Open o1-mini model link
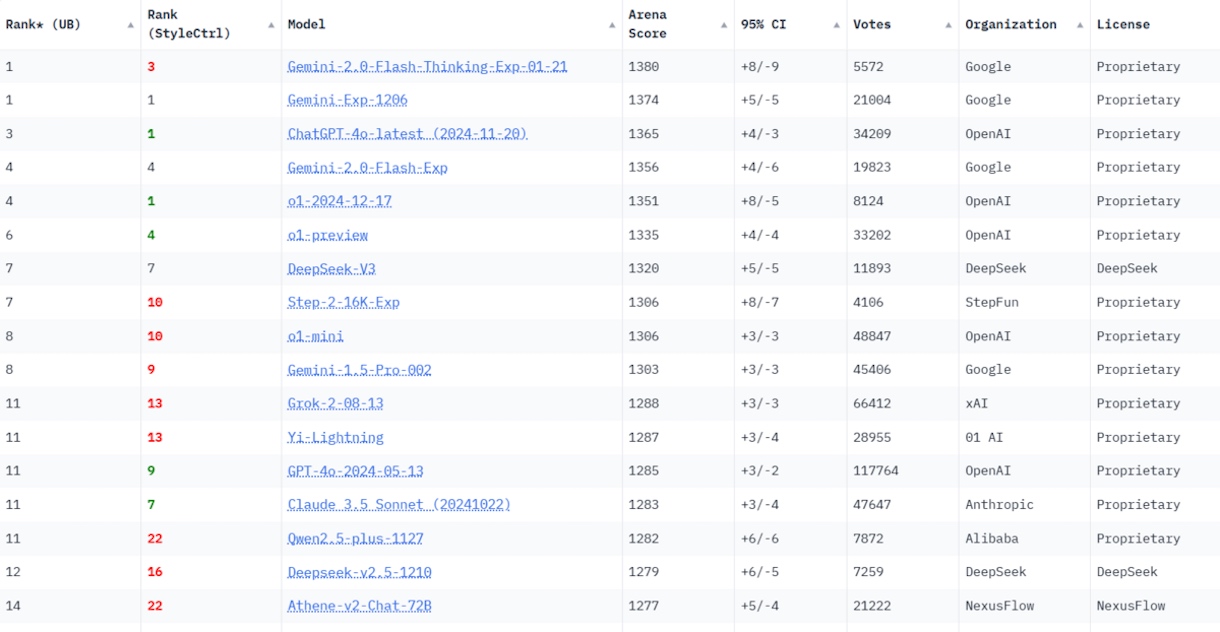 pos(315,336)
